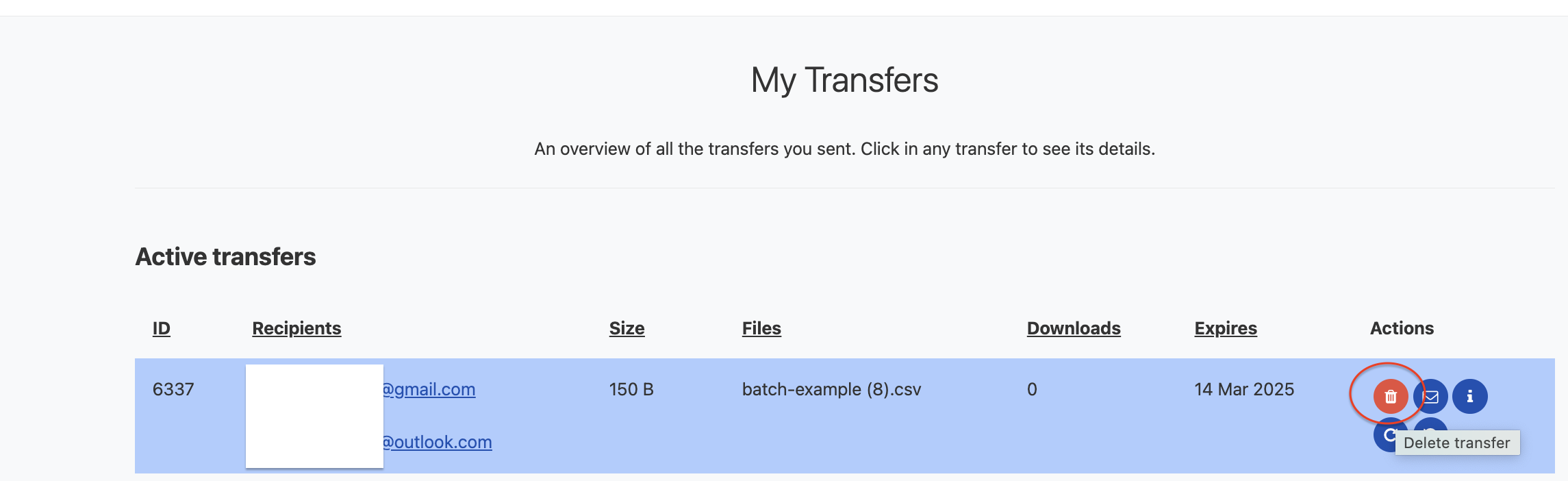
Task: Open the gmail.com recipient email link
Action: pyautogui.click(x=428, y=389)
